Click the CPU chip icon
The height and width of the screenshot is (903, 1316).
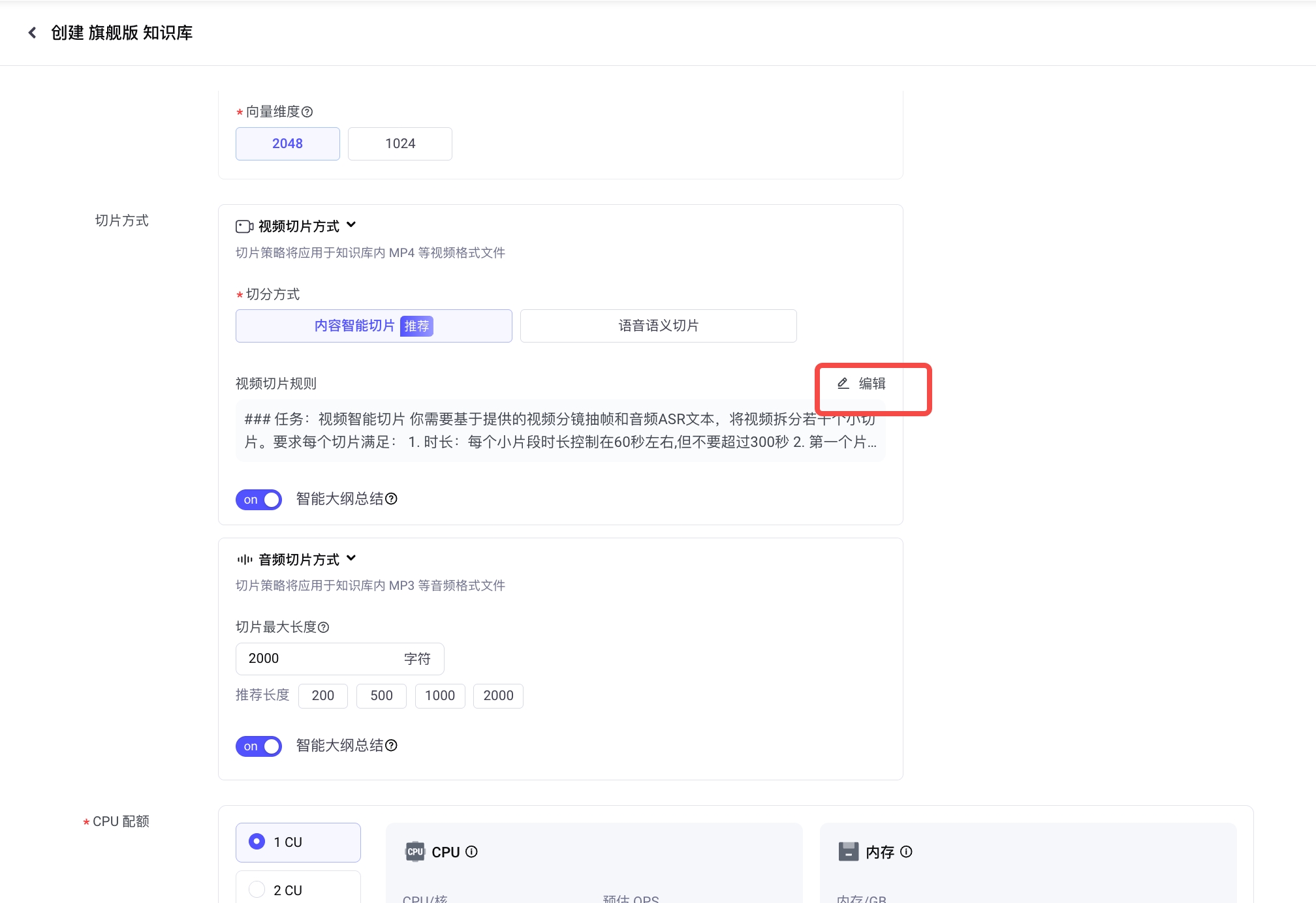[x=415, y=851]
